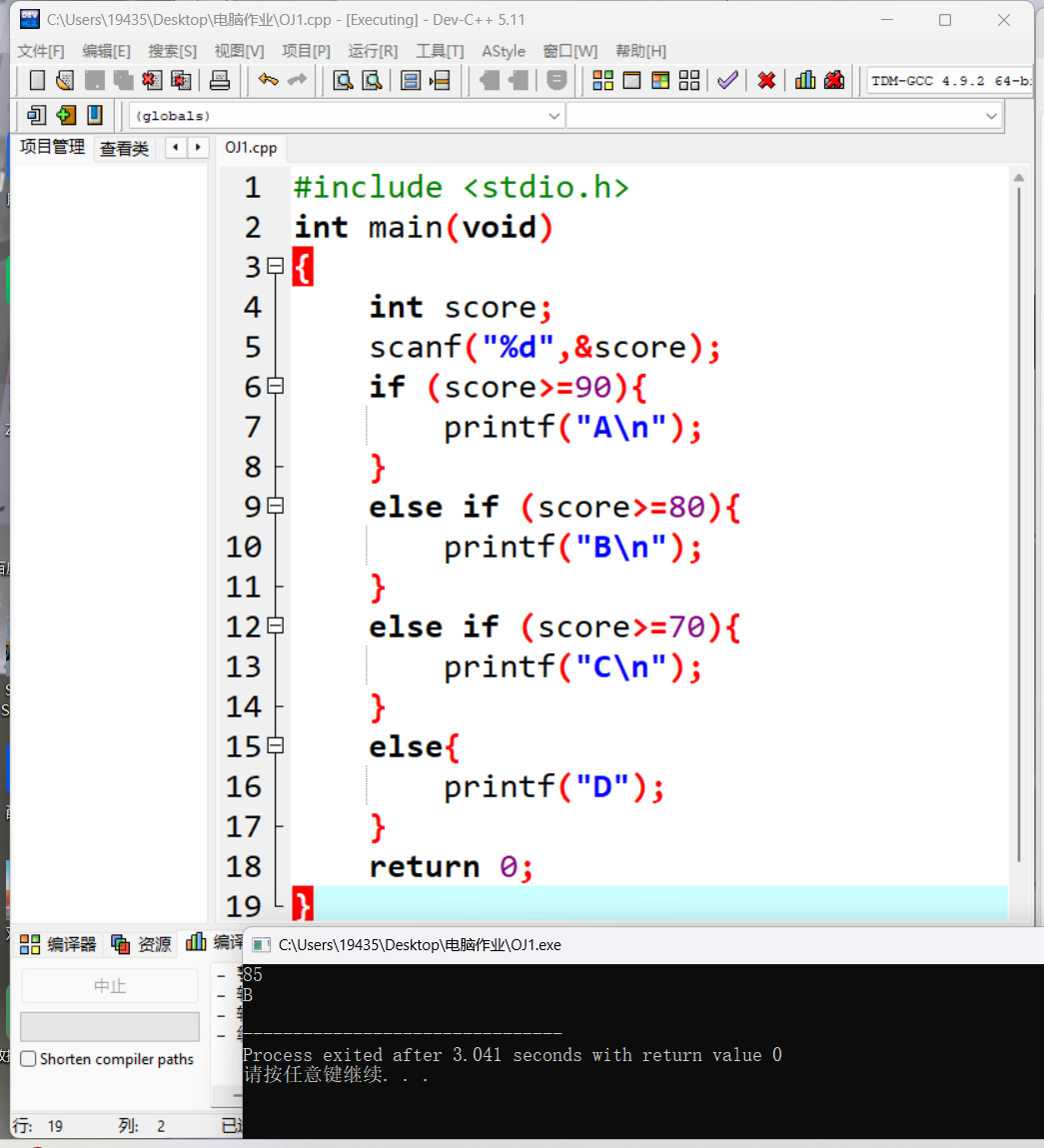Click the left tab-scroll arrow in project panel
Viewport: 1044px width, 1148px height.
(x=176, y=147)
